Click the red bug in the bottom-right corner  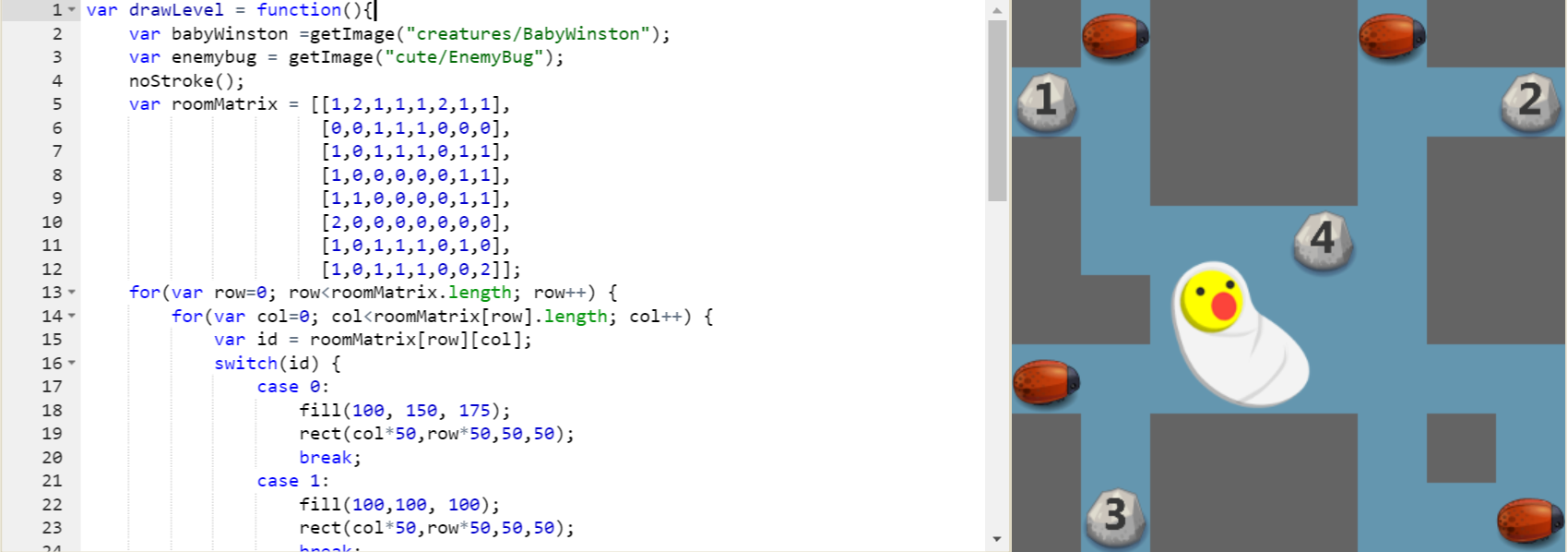[1529, 520]
